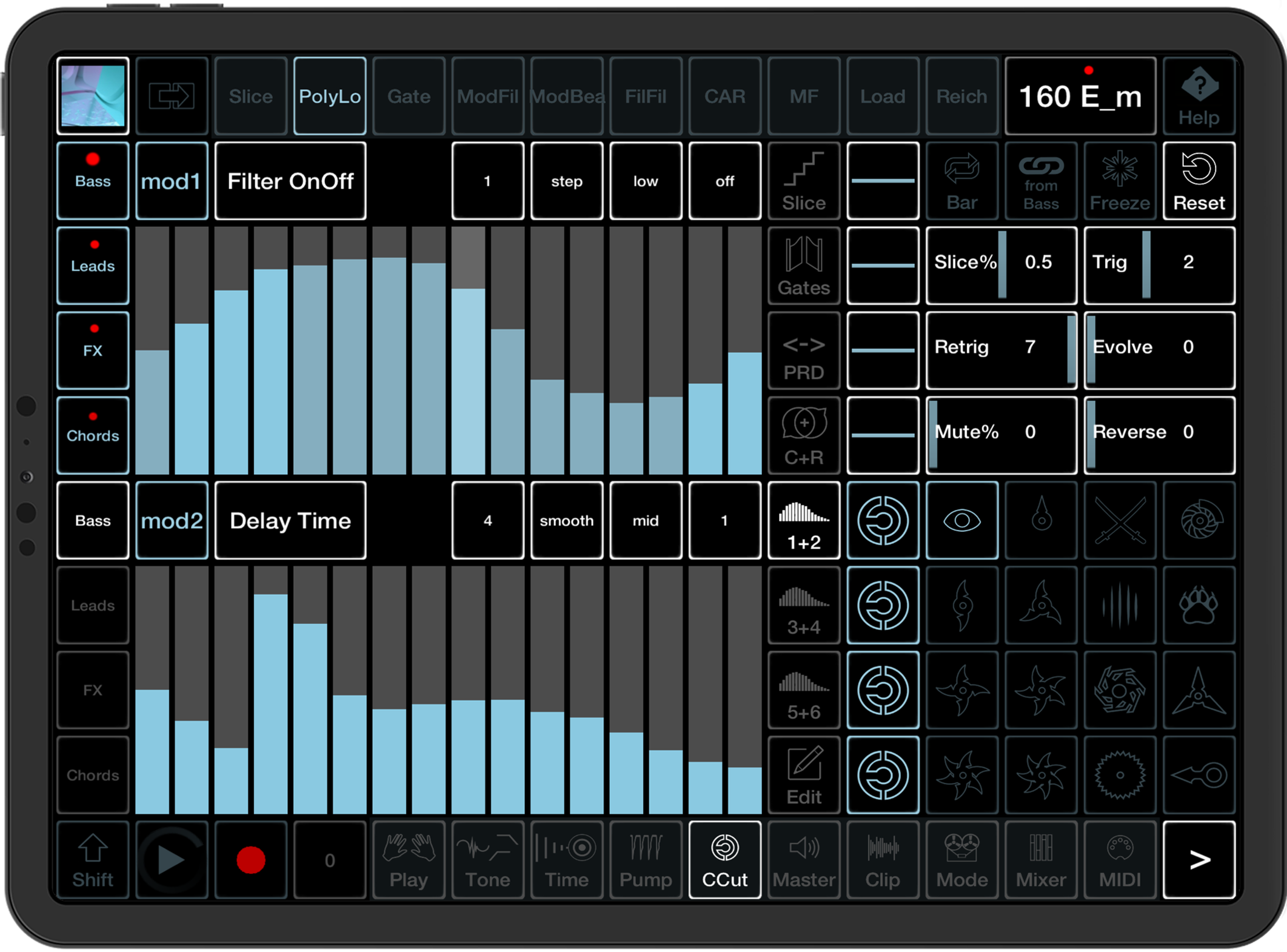Toggle the Leads track on

[x=92, y=265]
